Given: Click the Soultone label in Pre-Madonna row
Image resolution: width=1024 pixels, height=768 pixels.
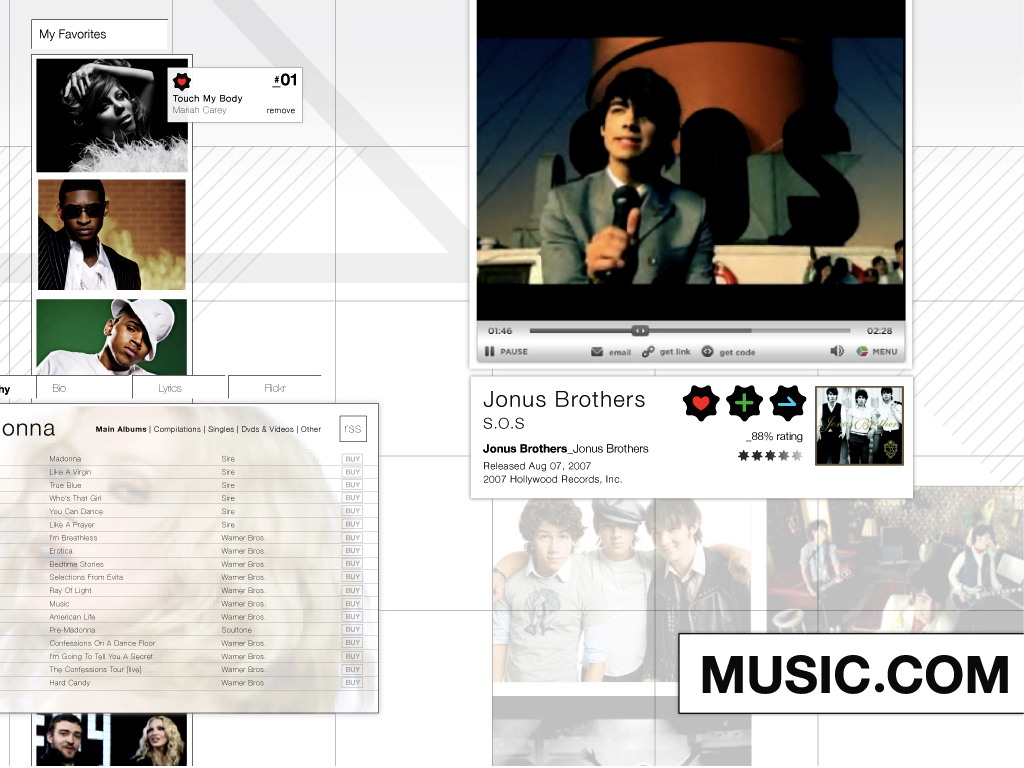Looking at the screenshot, I should (236, 630).
